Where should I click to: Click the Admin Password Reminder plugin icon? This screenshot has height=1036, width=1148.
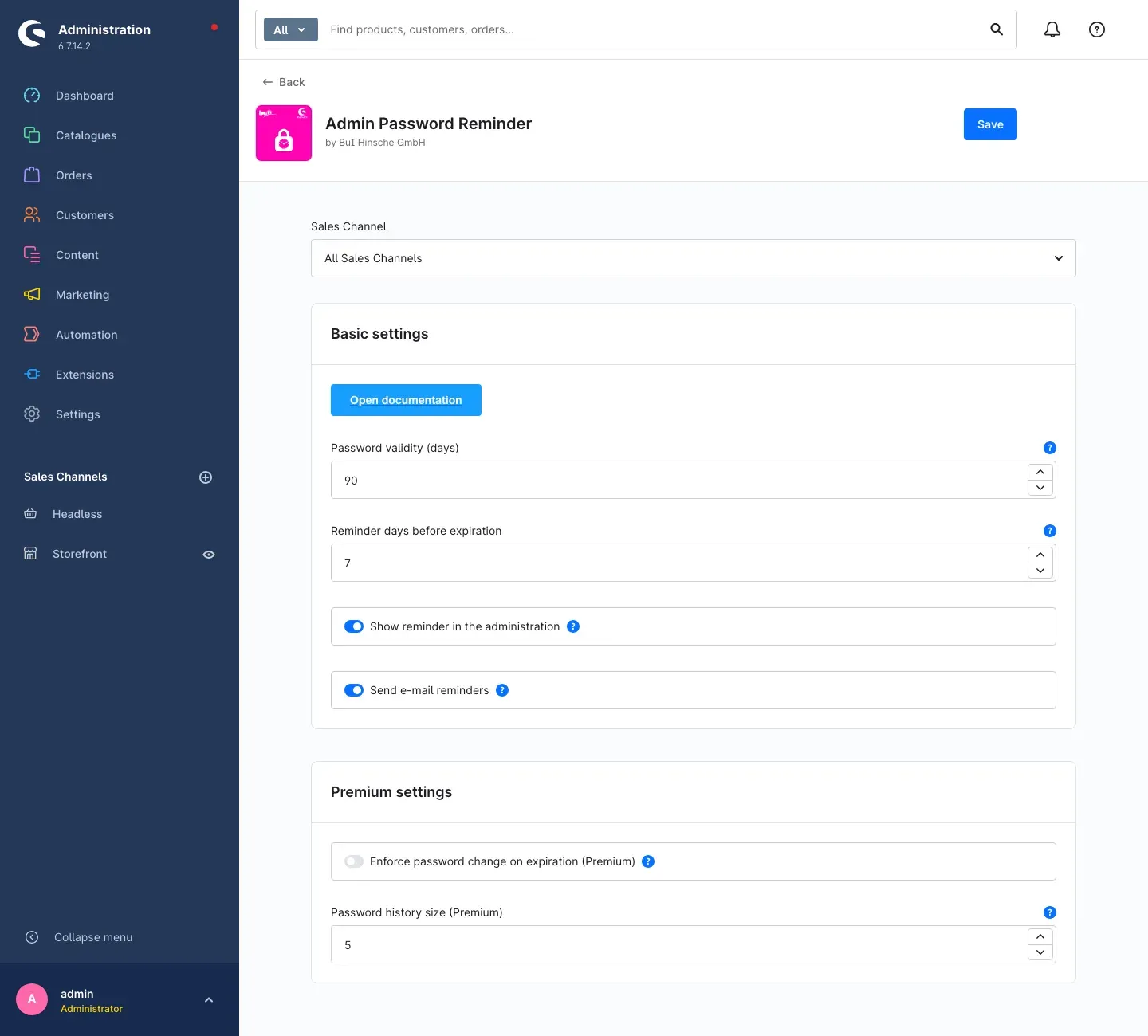coord(284,133)
